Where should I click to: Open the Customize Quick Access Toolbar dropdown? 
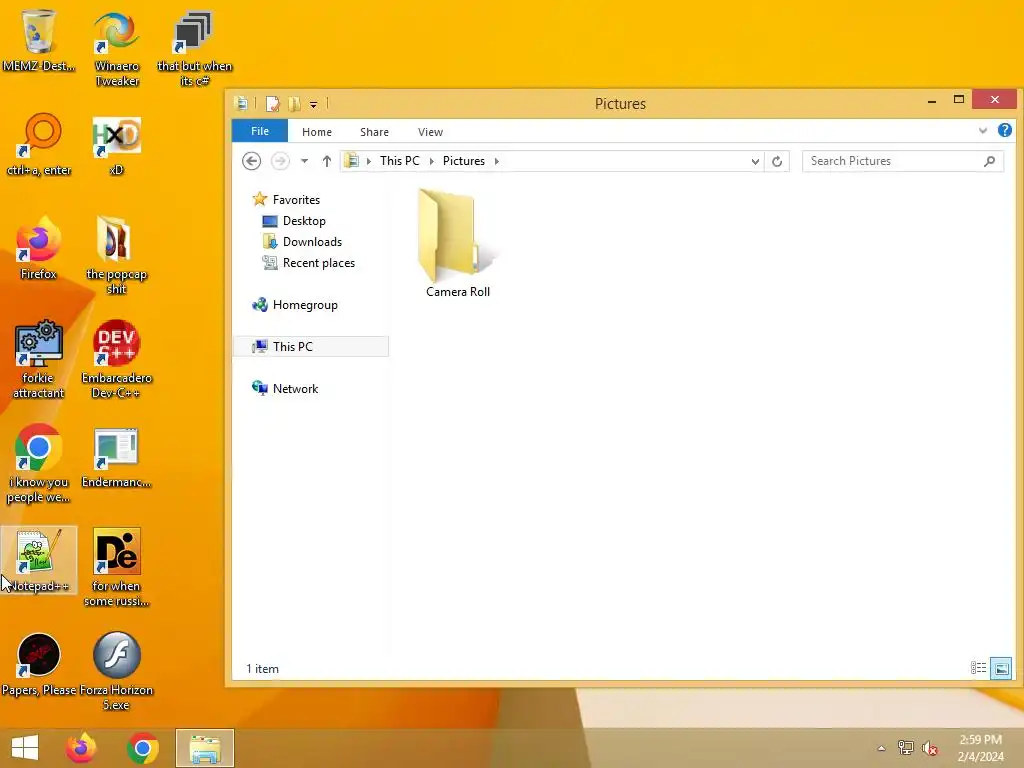[x=313, y=104]
